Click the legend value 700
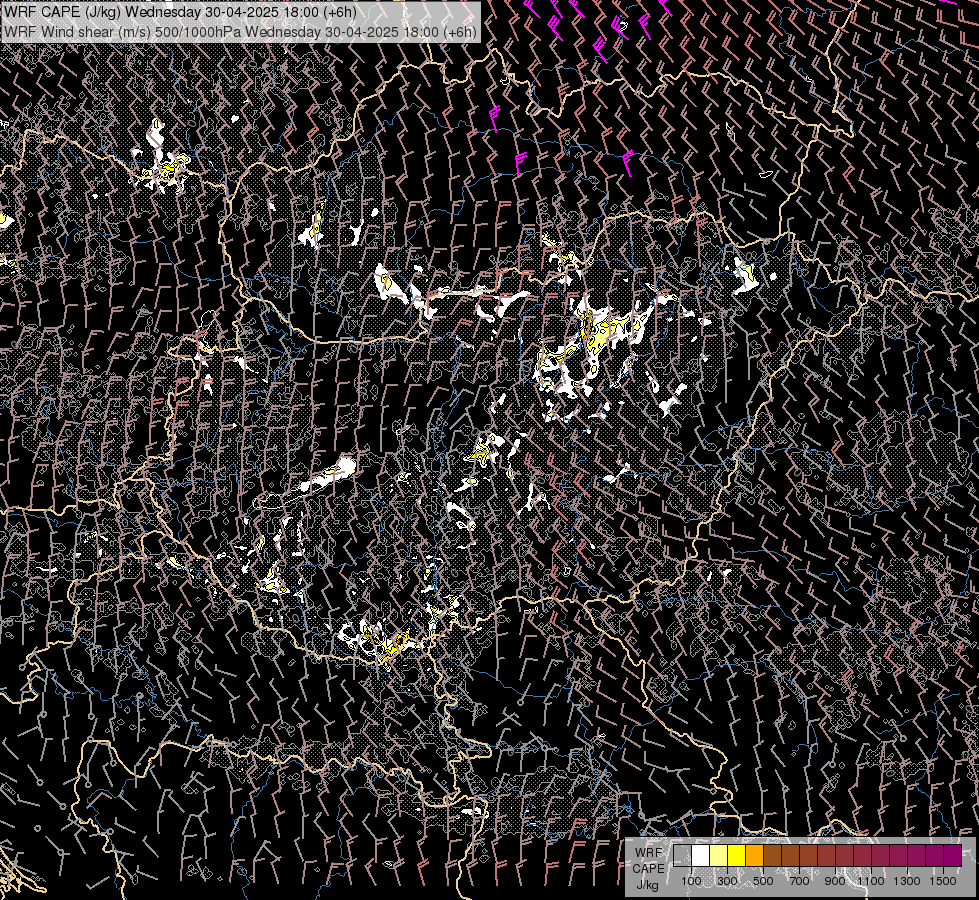This screenshot has height=900, width=979. pos(799,881)
